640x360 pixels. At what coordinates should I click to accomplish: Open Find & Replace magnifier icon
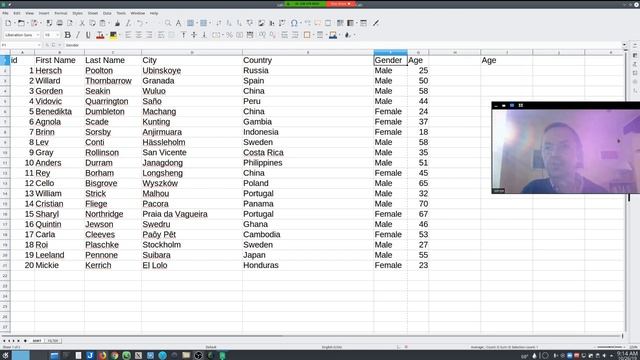pyautogui.click(x=168, y=23)
